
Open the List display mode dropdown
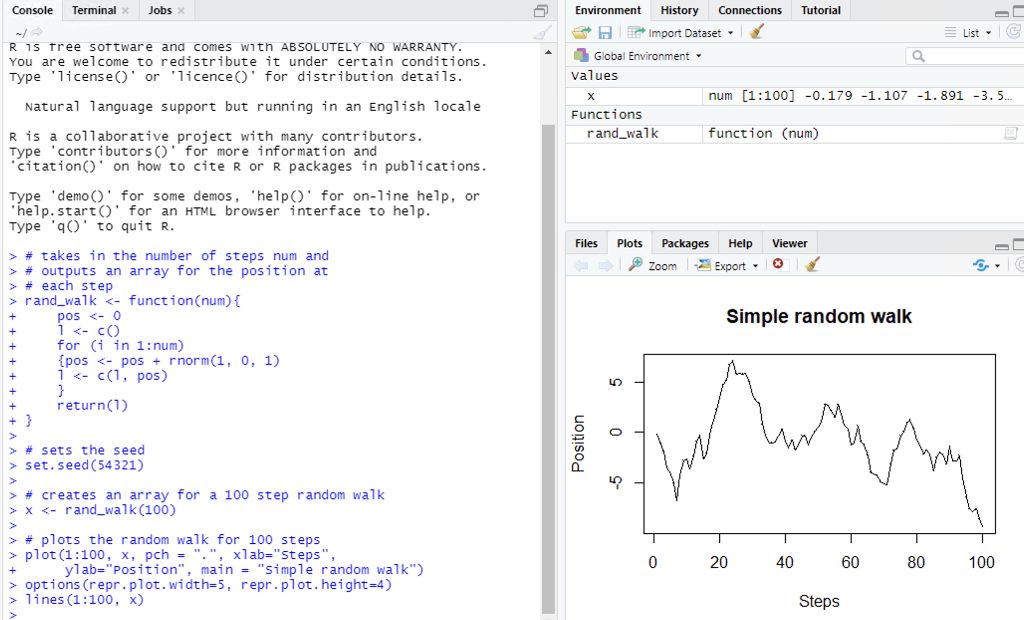pyautogui.click(x=986, y=32)
